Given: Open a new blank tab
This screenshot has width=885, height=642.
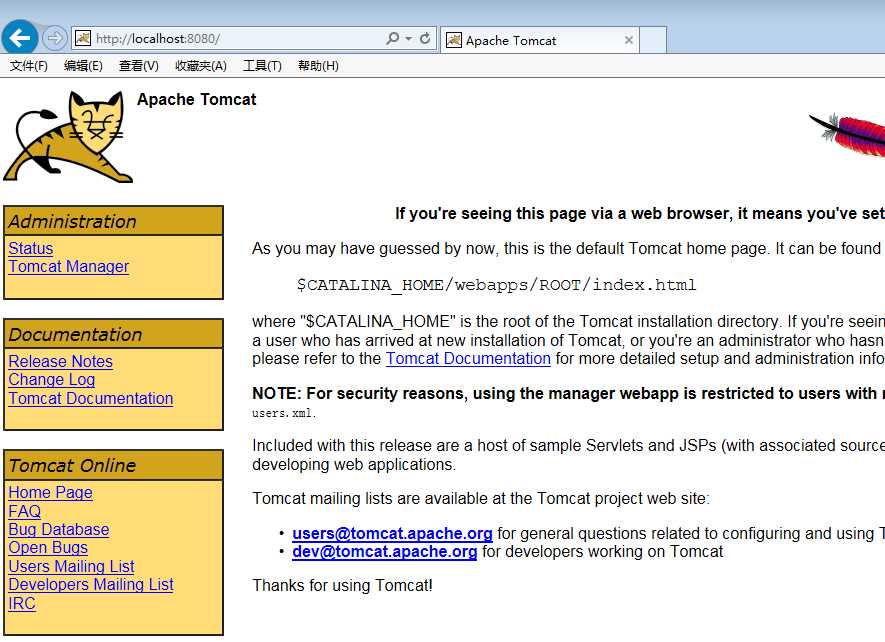Looking at the screenshot, I should 653,40.
